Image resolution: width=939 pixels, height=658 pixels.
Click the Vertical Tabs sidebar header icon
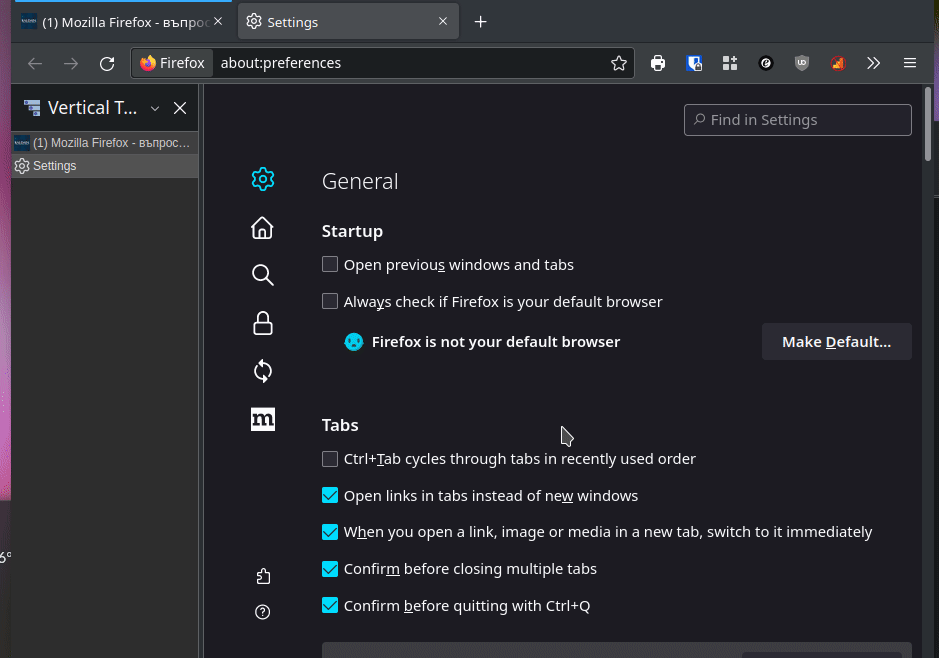pyautogui.click(x=32, y=108)
